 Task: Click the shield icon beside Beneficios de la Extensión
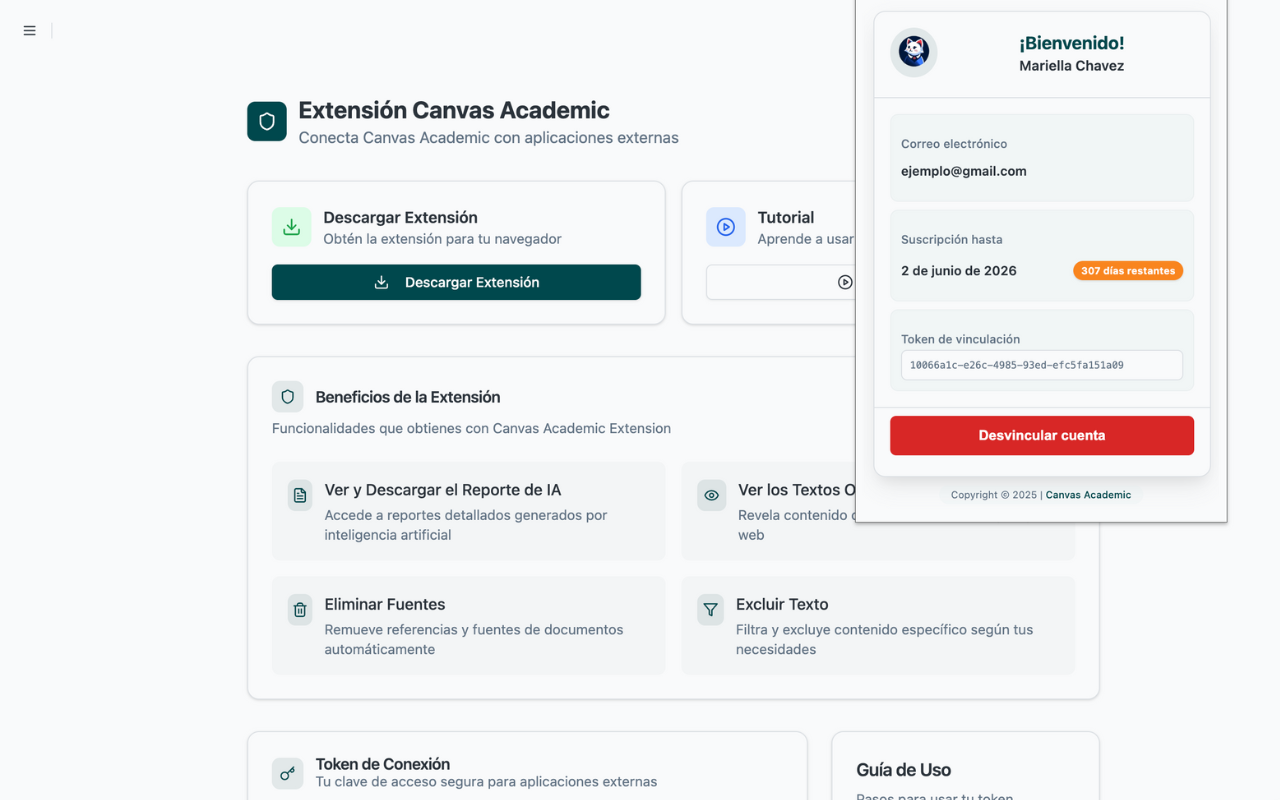[x=287, y=397]
